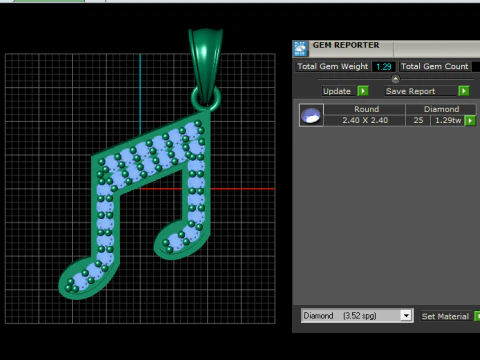Click the Total Gem Weight label
The width and height of the screenshot is (480, 360).
[333, 66]
